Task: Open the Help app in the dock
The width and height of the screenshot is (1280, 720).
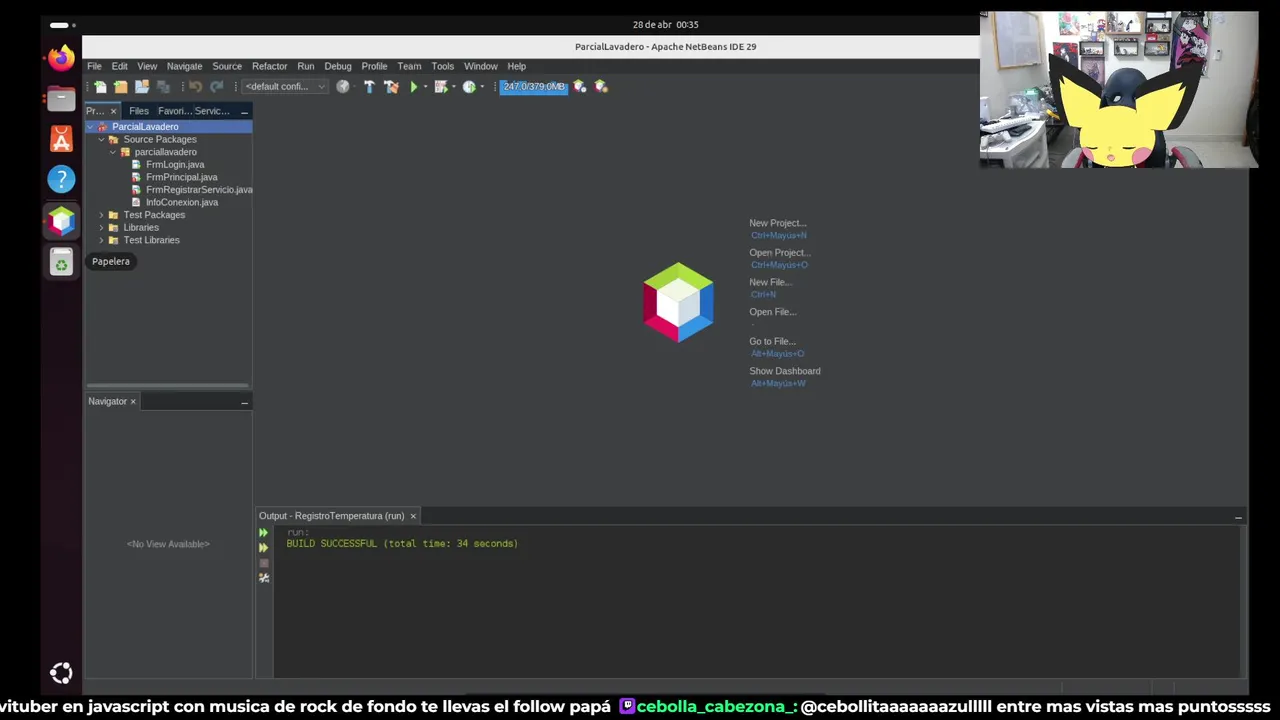Action: tap(61, 179)
